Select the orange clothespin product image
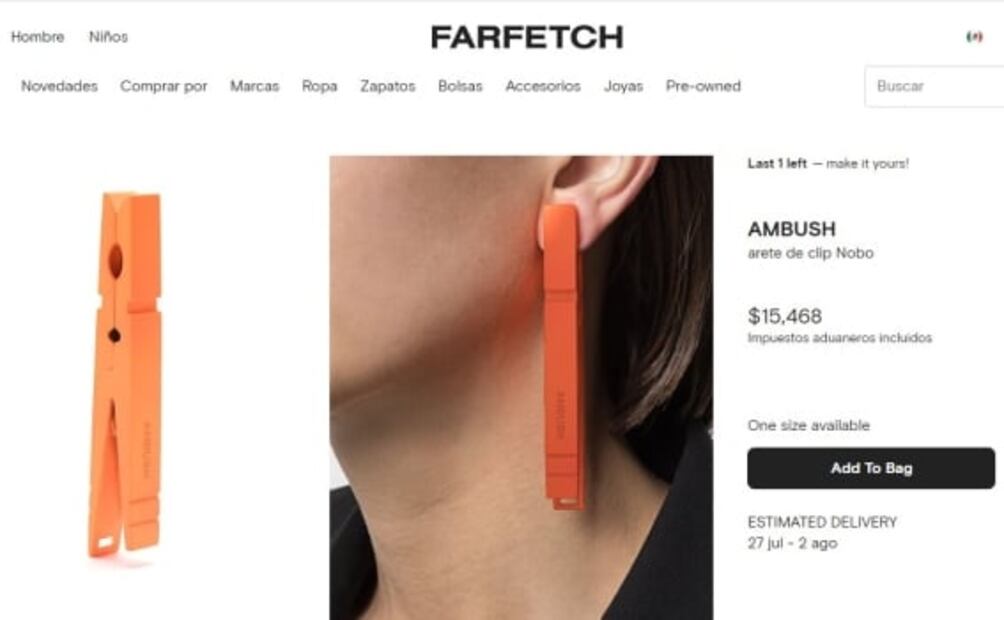 tap(126, 373)
